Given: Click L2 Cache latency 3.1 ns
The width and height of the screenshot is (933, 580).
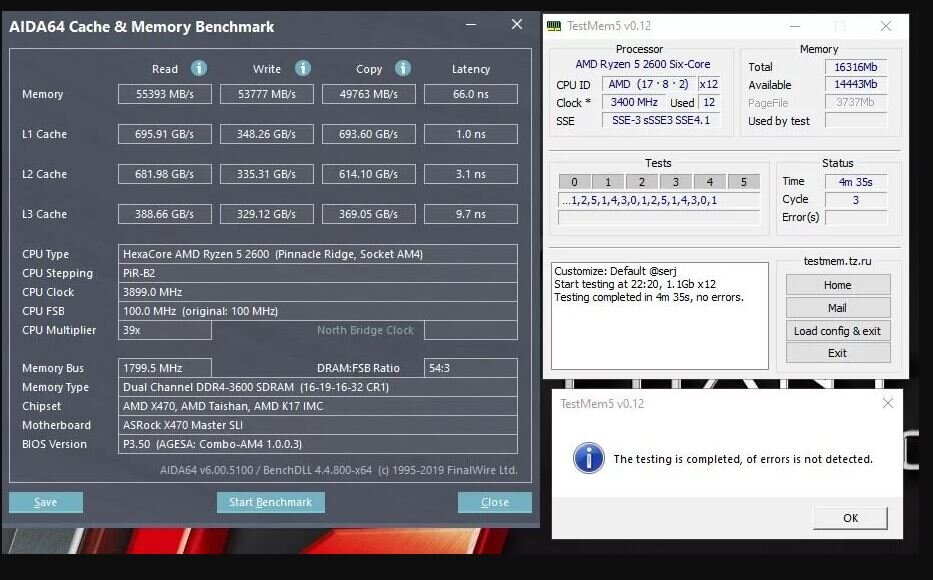Looking at the screenshot, I should (x=471, y=174).
